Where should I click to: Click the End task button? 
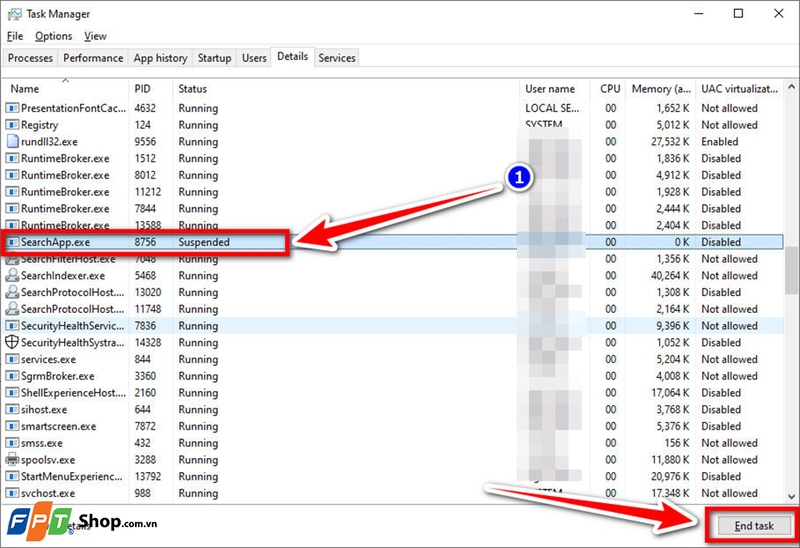tap(754, 526)
